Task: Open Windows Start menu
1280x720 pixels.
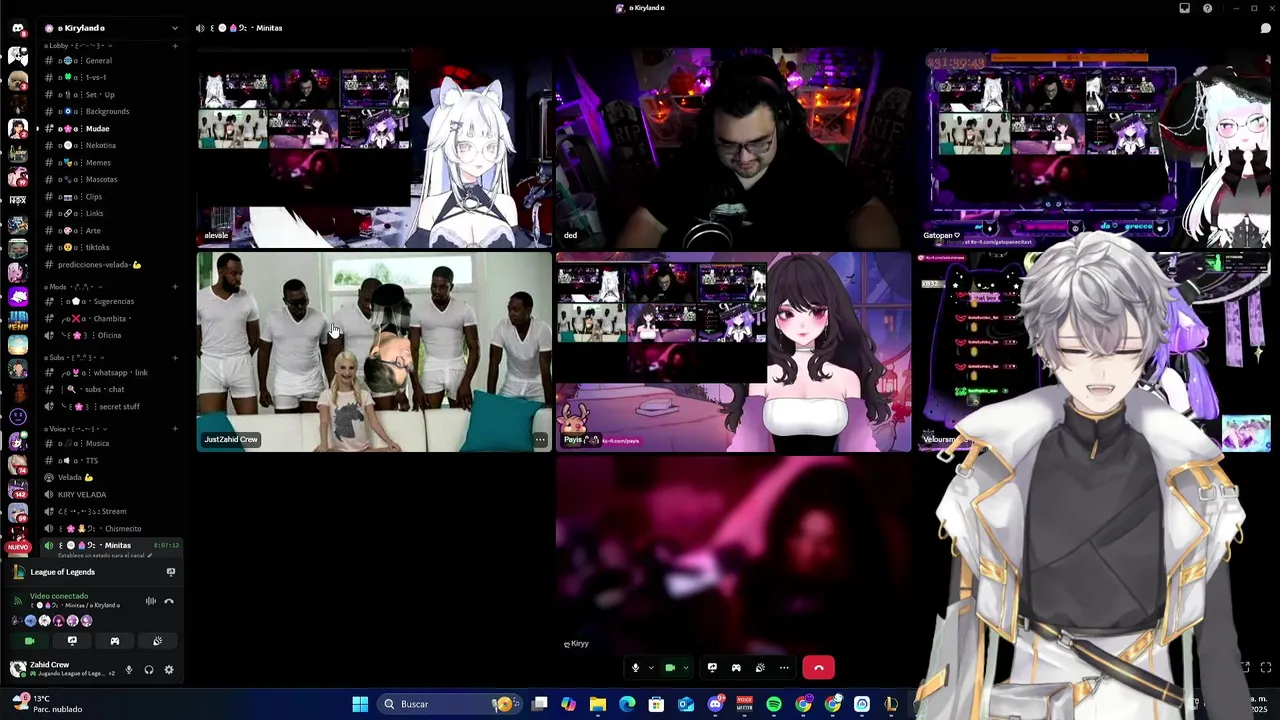Action: tap(360, 704)
